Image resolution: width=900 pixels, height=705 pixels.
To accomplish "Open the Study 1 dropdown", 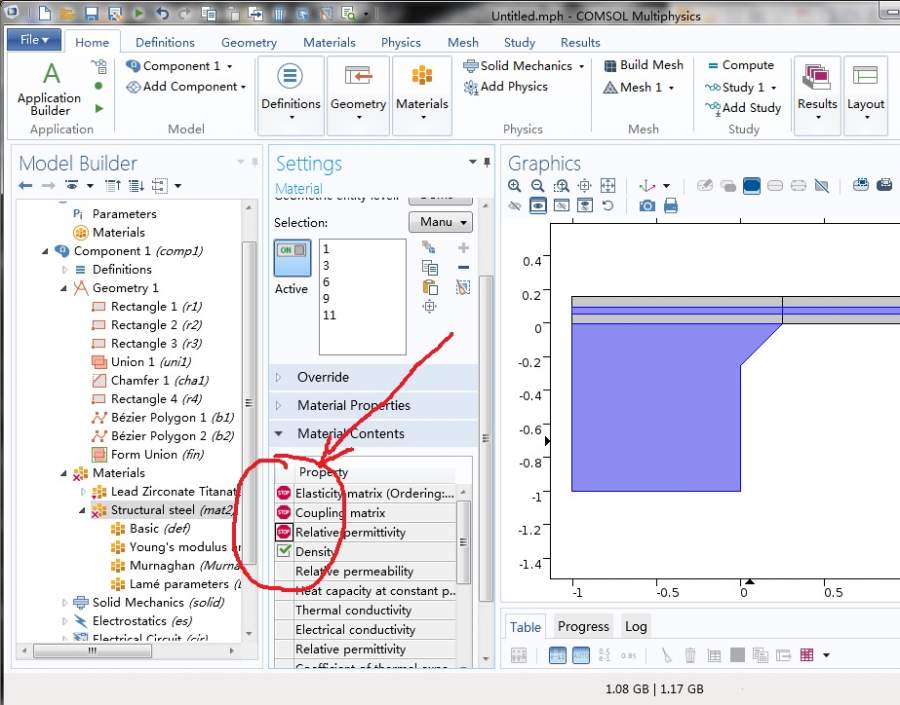I will (774, 88).
